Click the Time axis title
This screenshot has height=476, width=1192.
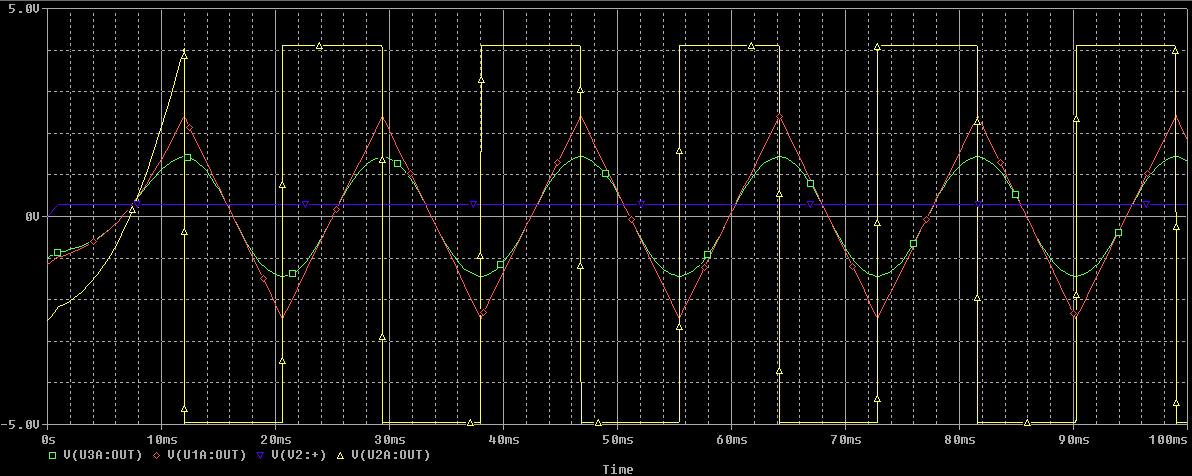coord(617,470)
